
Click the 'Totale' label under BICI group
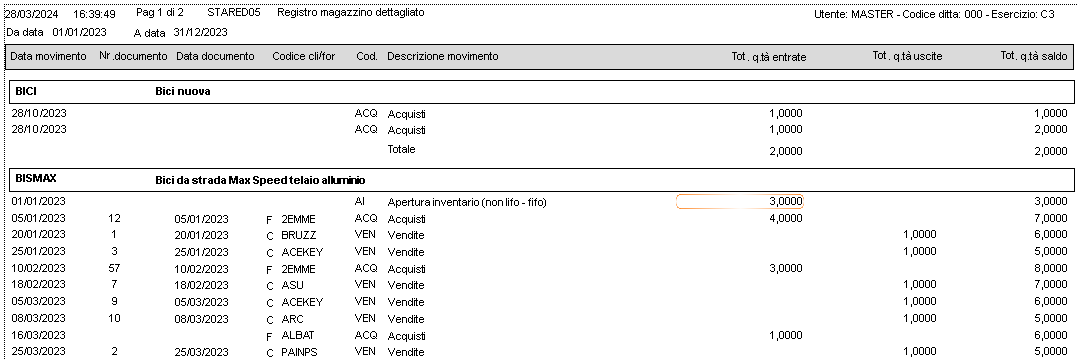click(x=401, y=149)
